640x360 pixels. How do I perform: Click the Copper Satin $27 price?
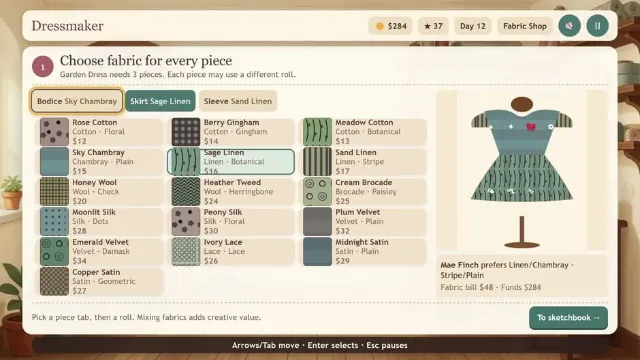[80, 291]
